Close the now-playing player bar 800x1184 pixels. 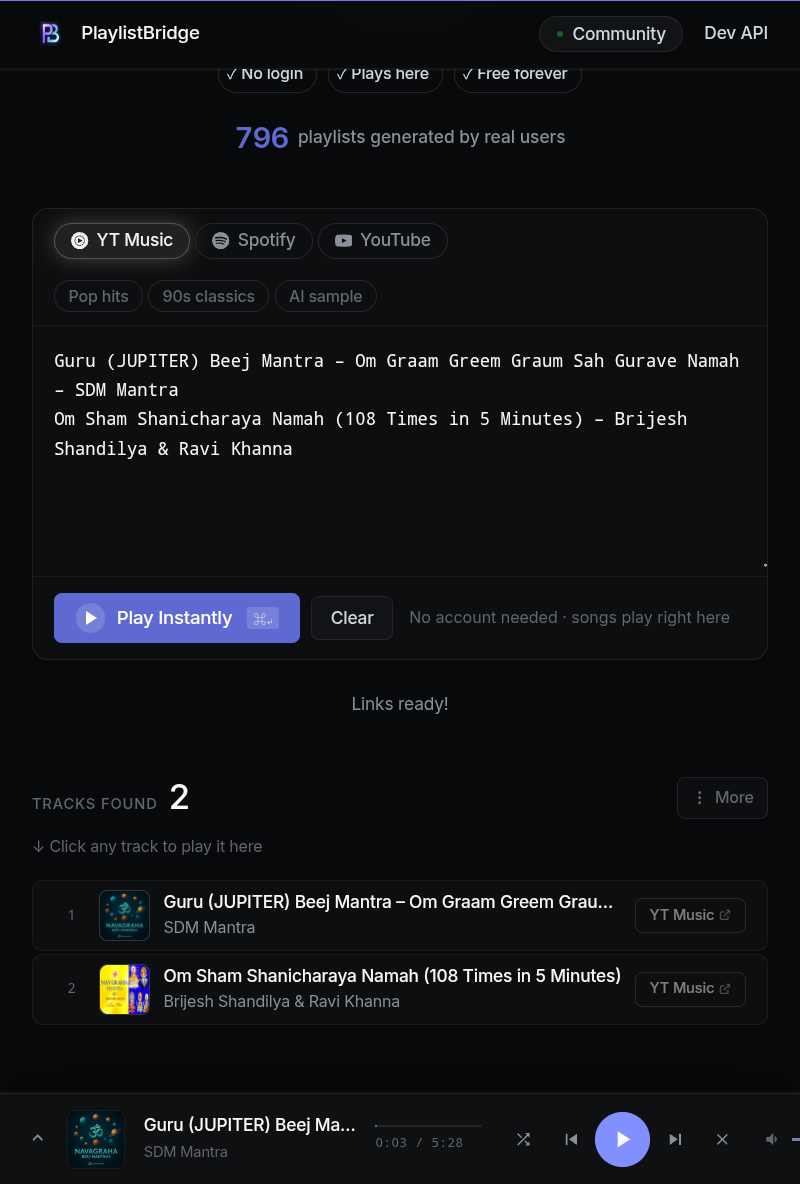[722, 1139]
